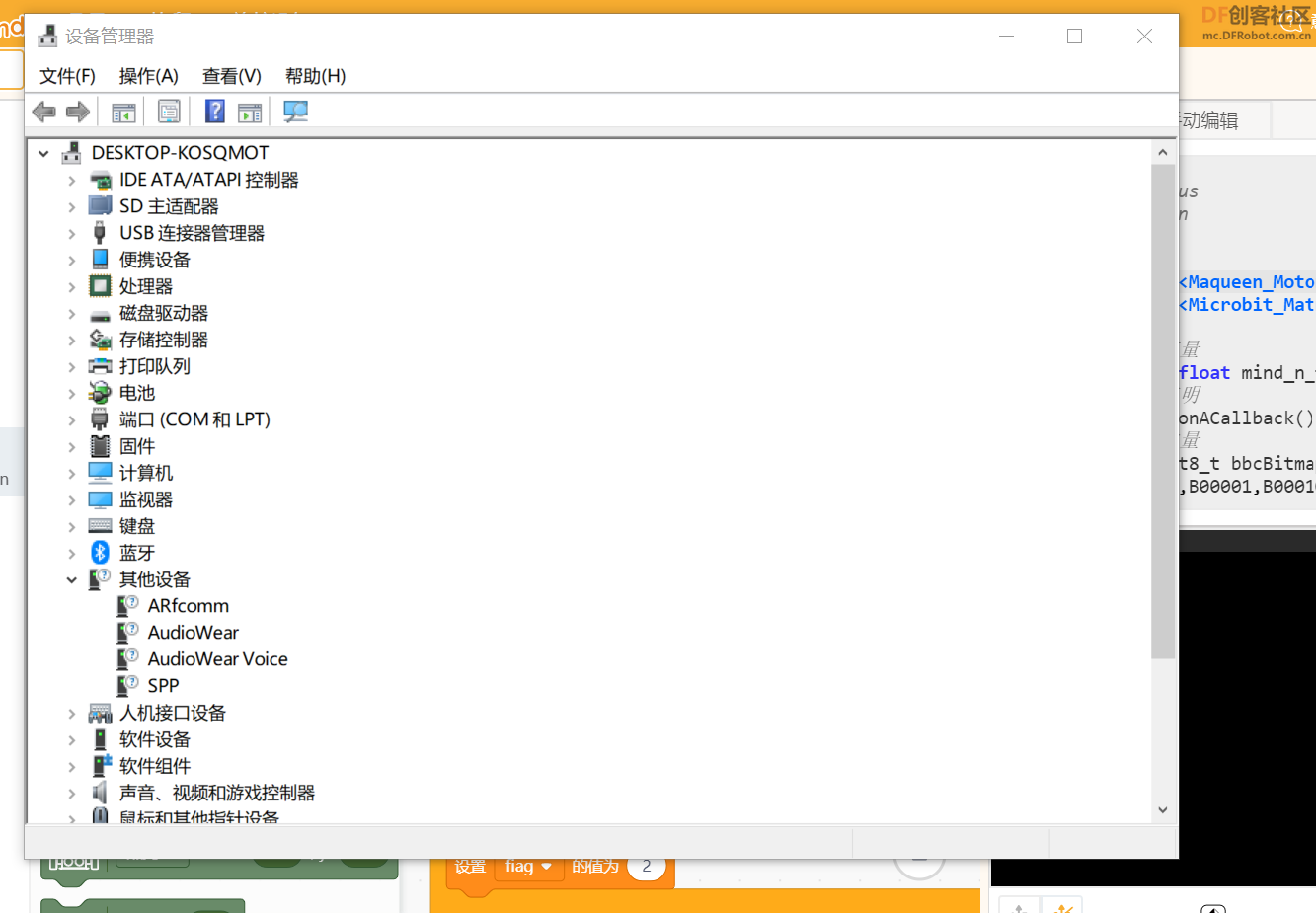Click the 计算机 monitor icon
The width and height of the screenshot is (1316, 913).
[100, 473]
